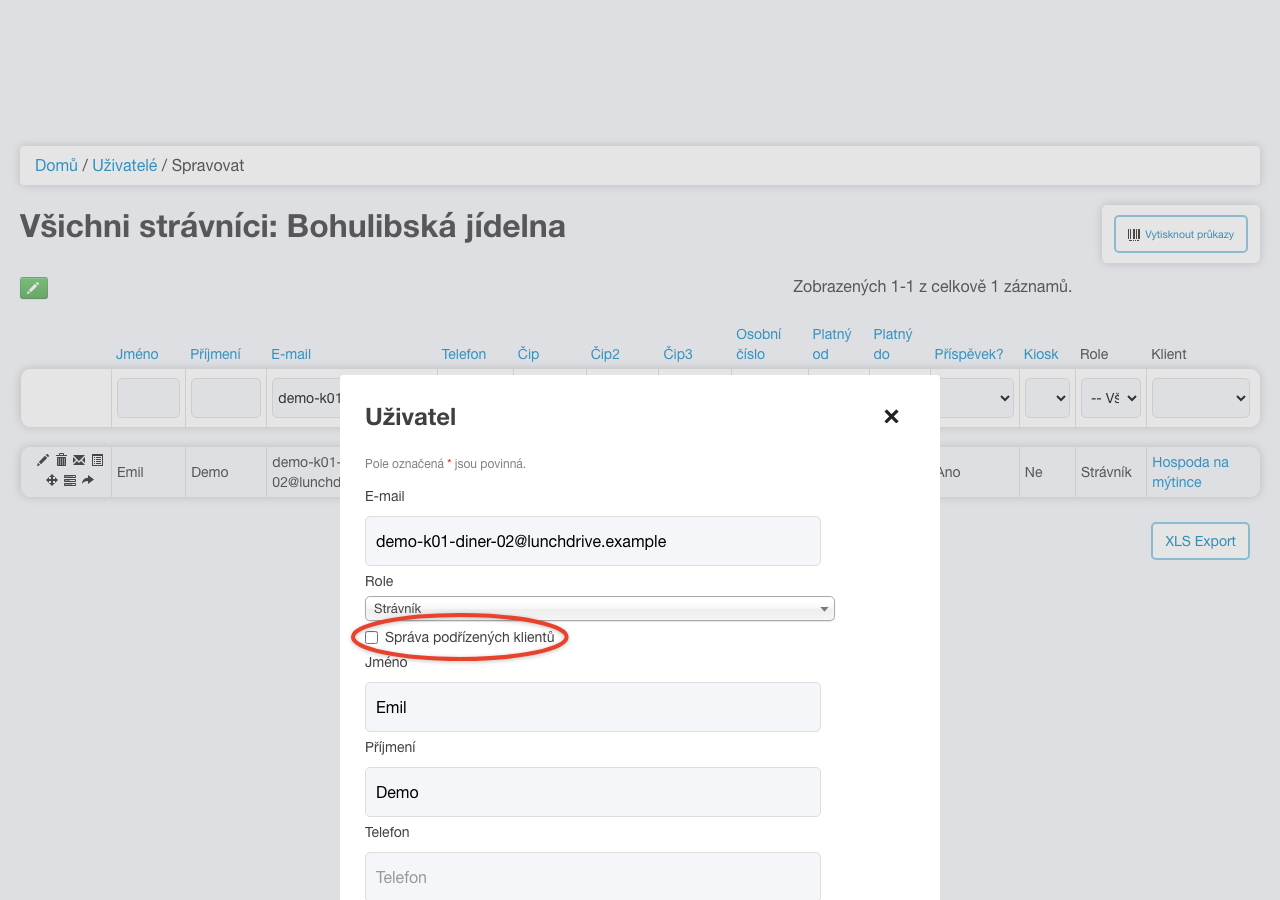Click the four-arrow move icon in Emil's row
The image size is (1280, 900).
52,480
